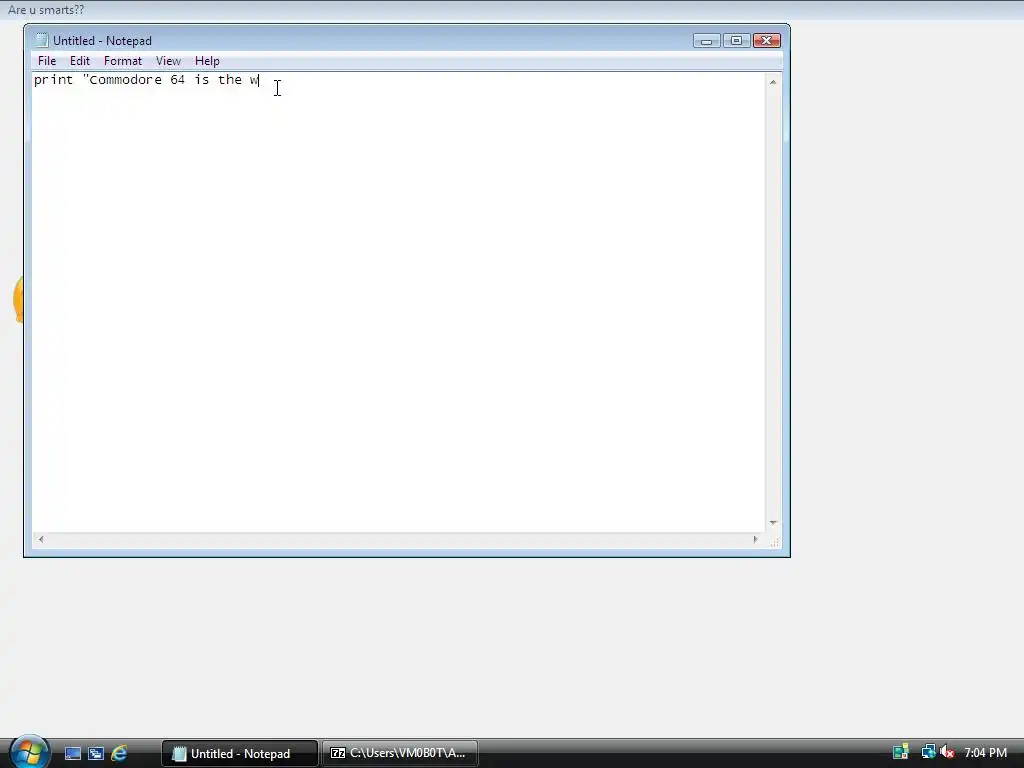
Task: Click the horizontal scrollbar right arrow
Action: 756,539
